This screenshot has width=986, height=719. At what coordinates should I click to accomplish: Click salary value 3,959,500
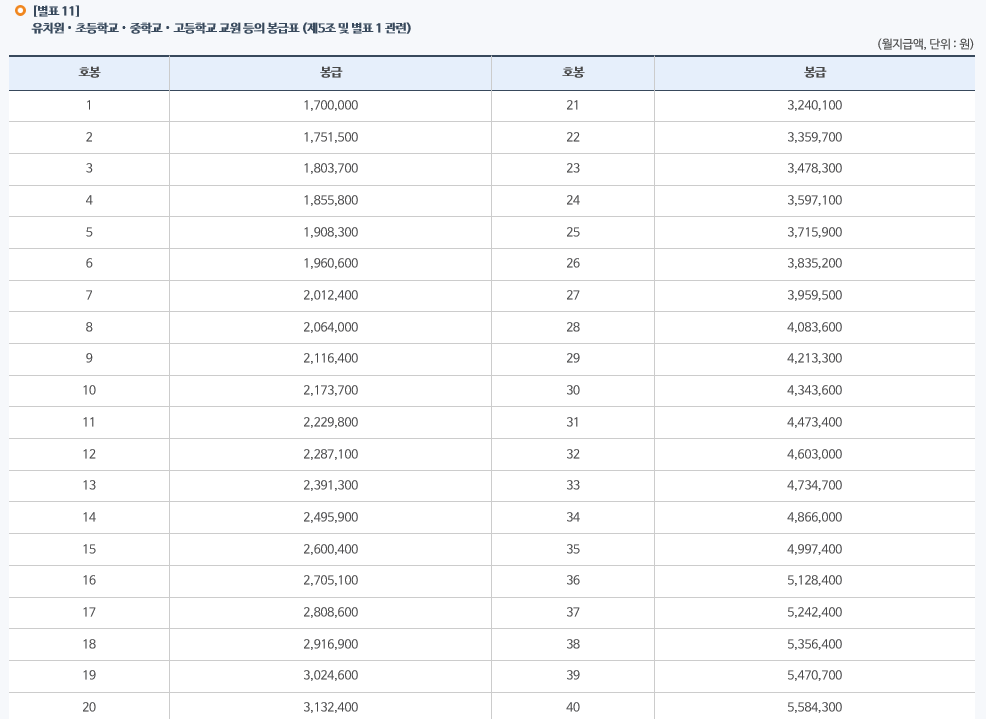[x=814, y=295]
